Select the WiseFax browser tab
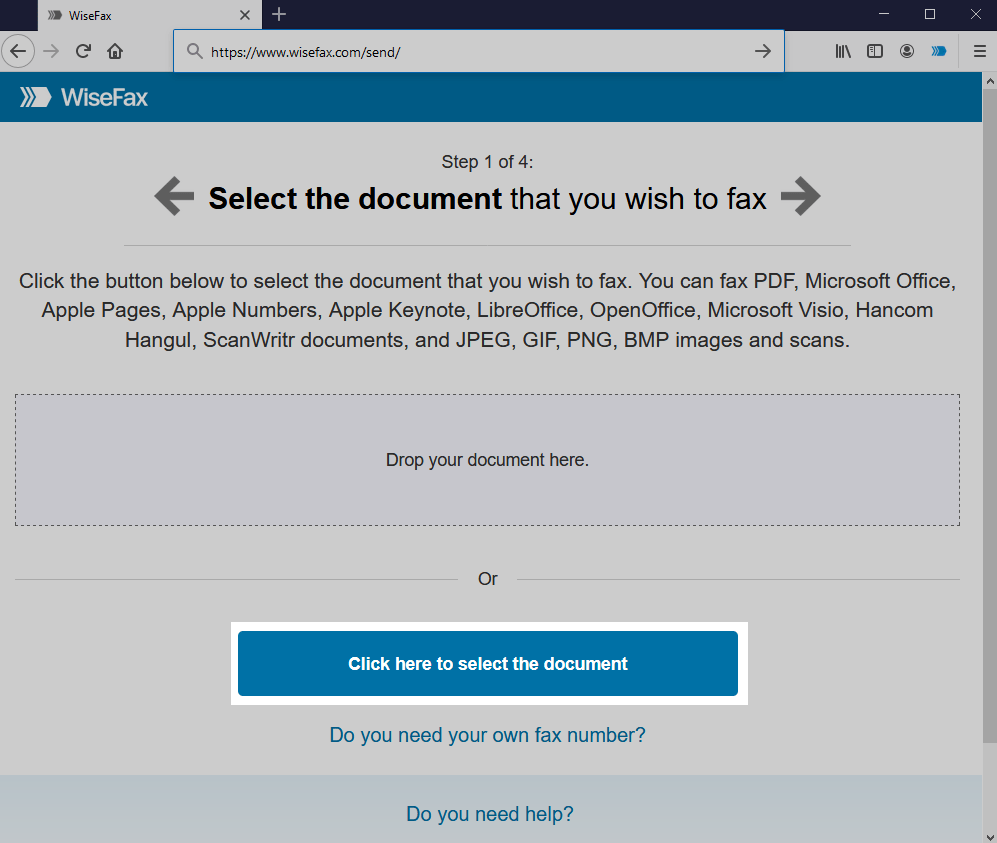 [x=149, y=15]
